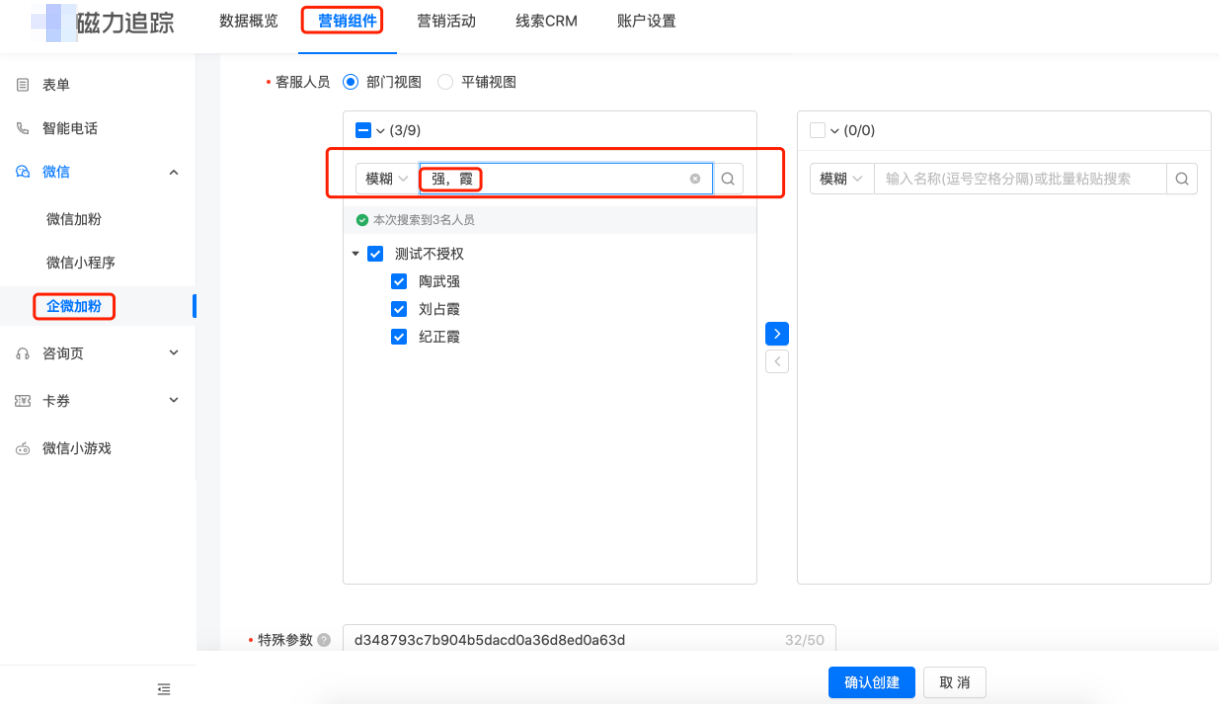1219x704 pixels.
Task: Click the 咨询页 headset icon
Action: click(x=23, y=353)
